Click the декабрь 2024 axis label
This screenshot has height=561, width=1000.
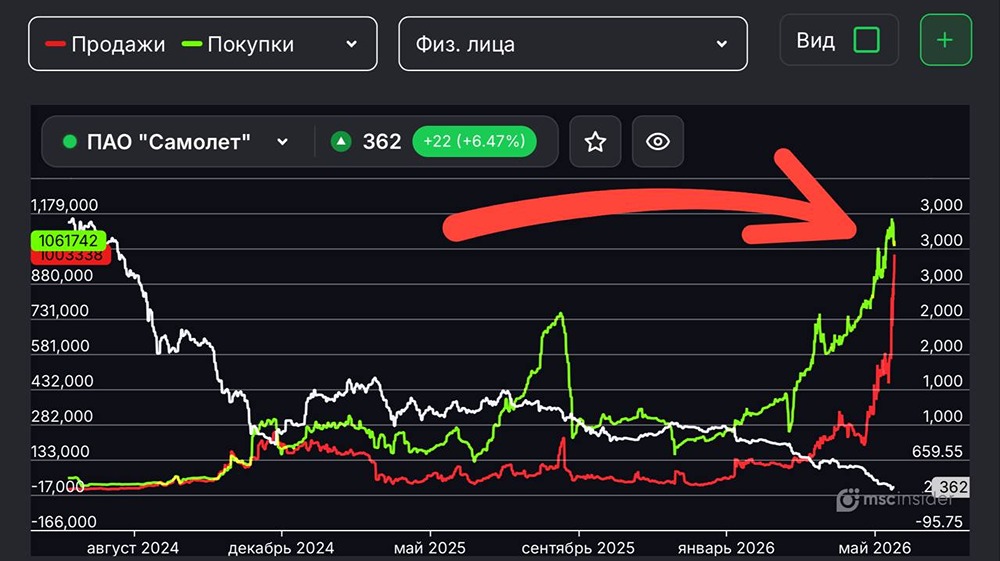(281, 548)
